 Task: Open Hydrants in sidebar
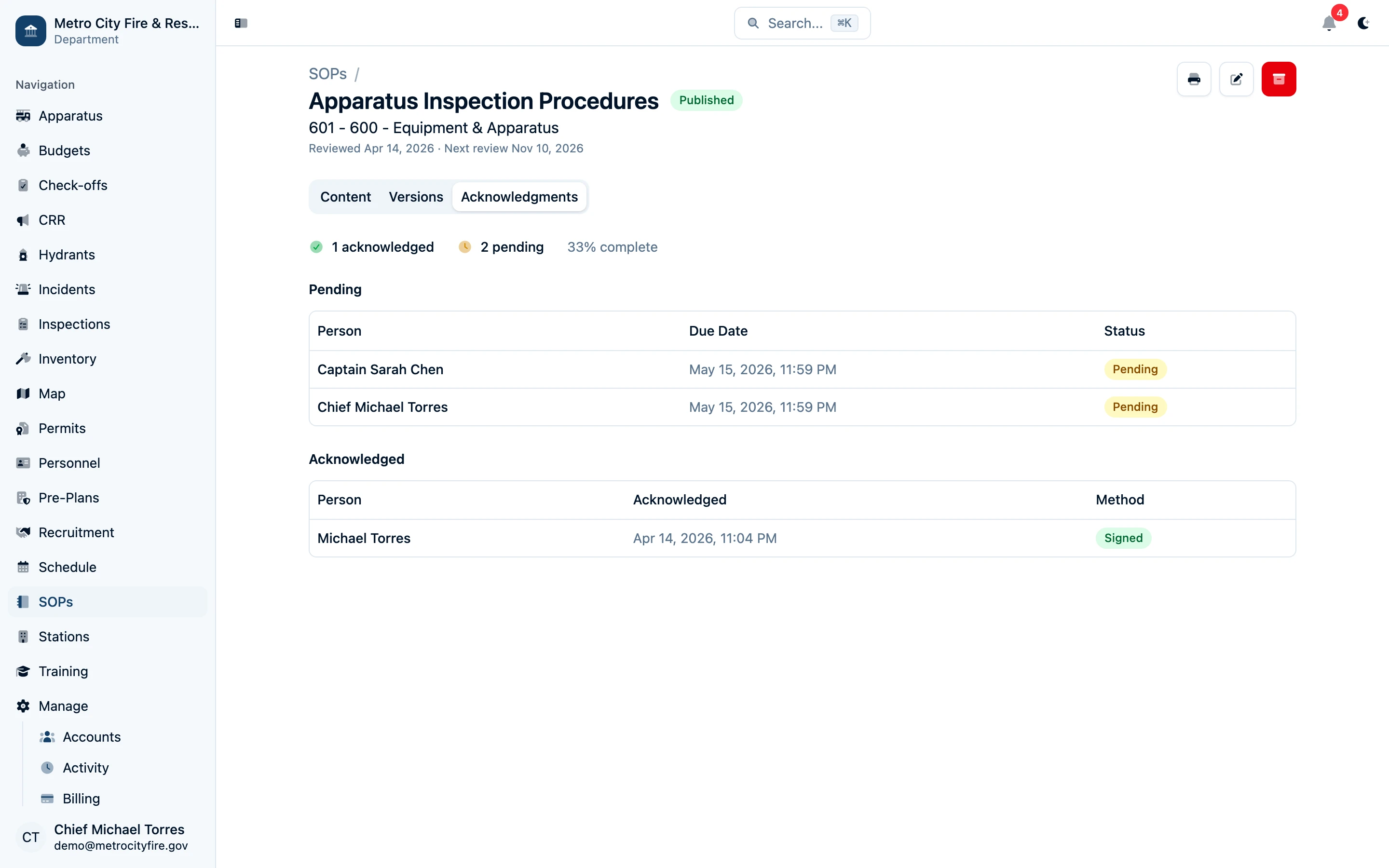(67, 254)
